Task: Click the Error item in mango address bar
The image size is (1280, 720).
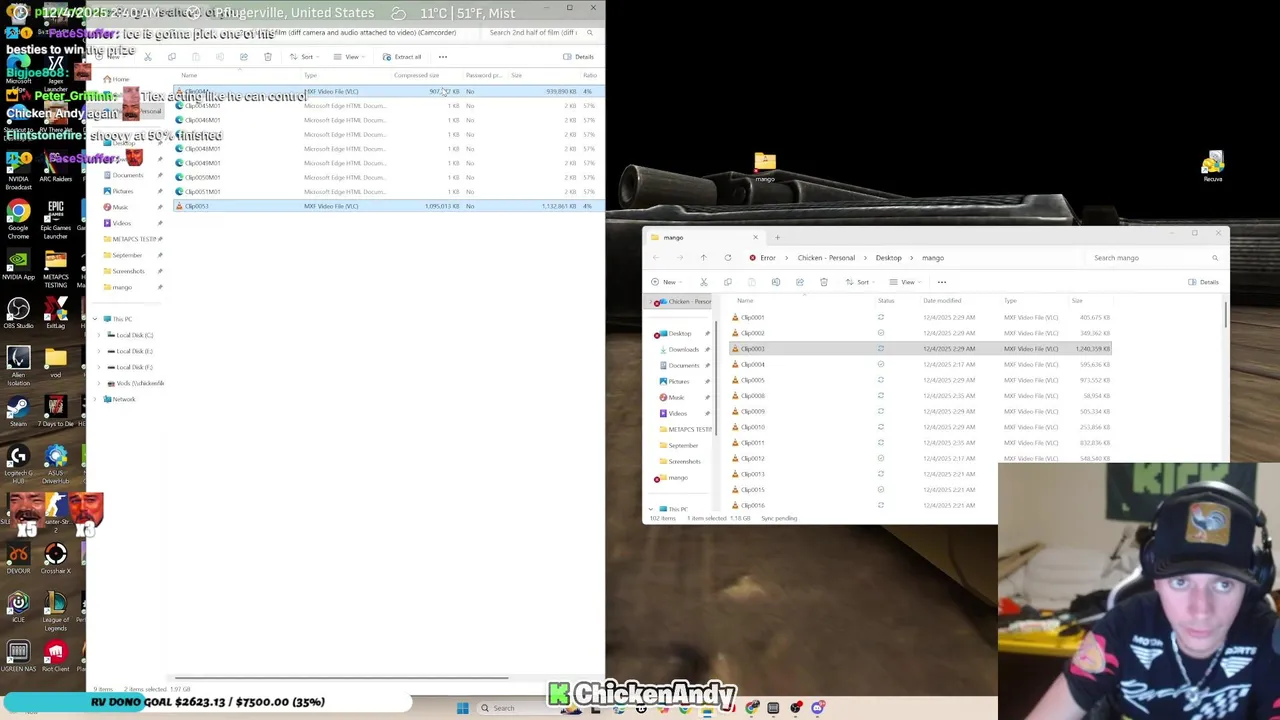Action: click(x=762, y=258)
